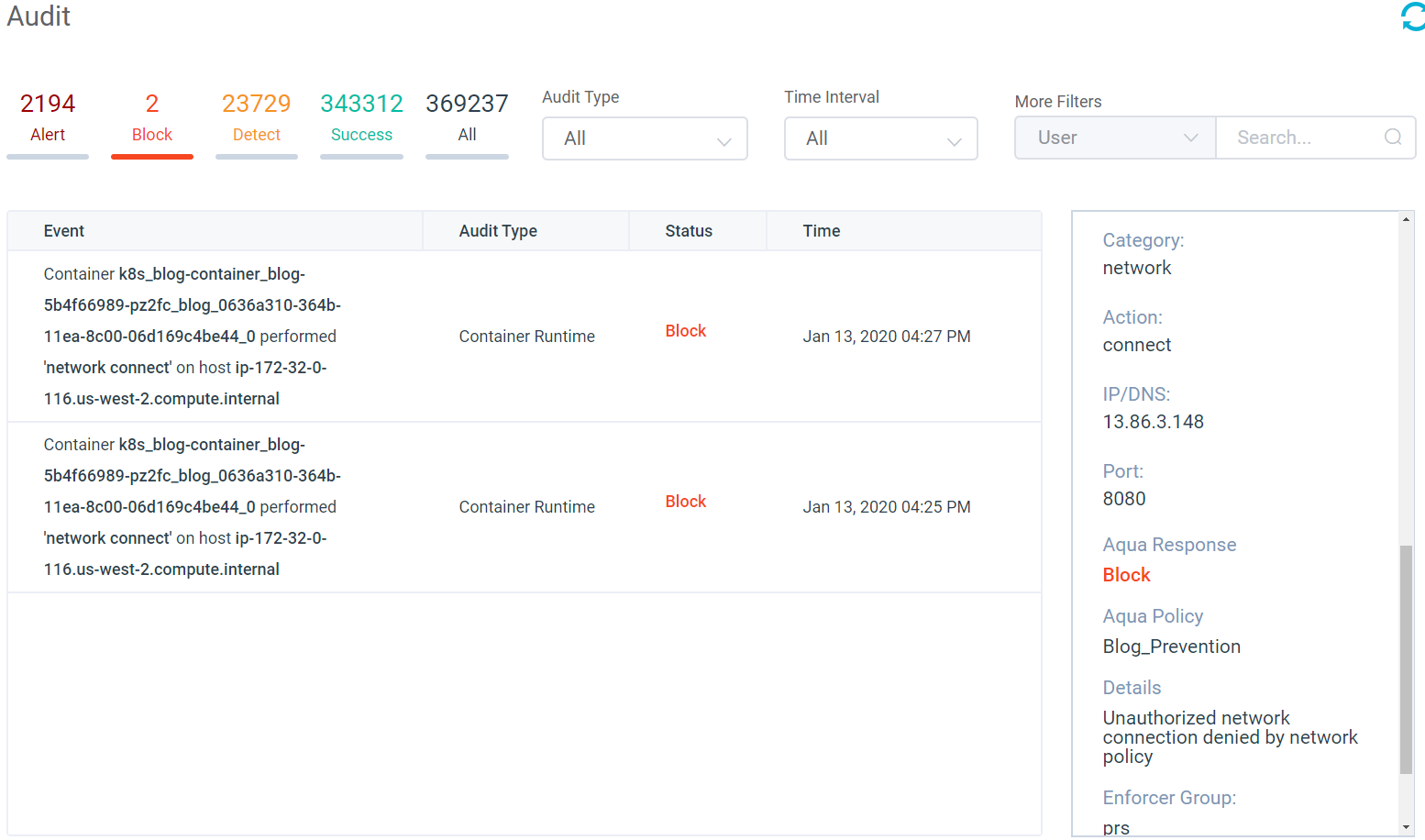Screen dimensions: 1425x840
Task: Expand the User filter dropdown
Action: [1115, 138]
